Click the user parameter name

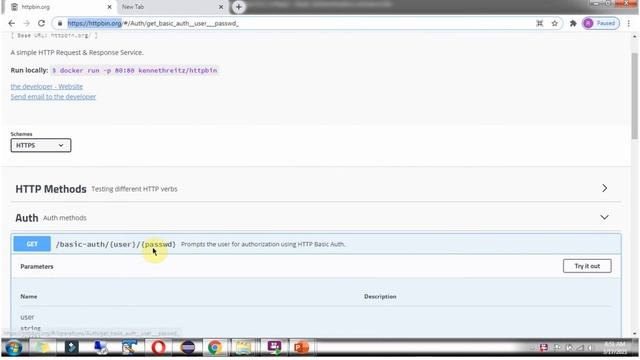(x=27, y=317)
